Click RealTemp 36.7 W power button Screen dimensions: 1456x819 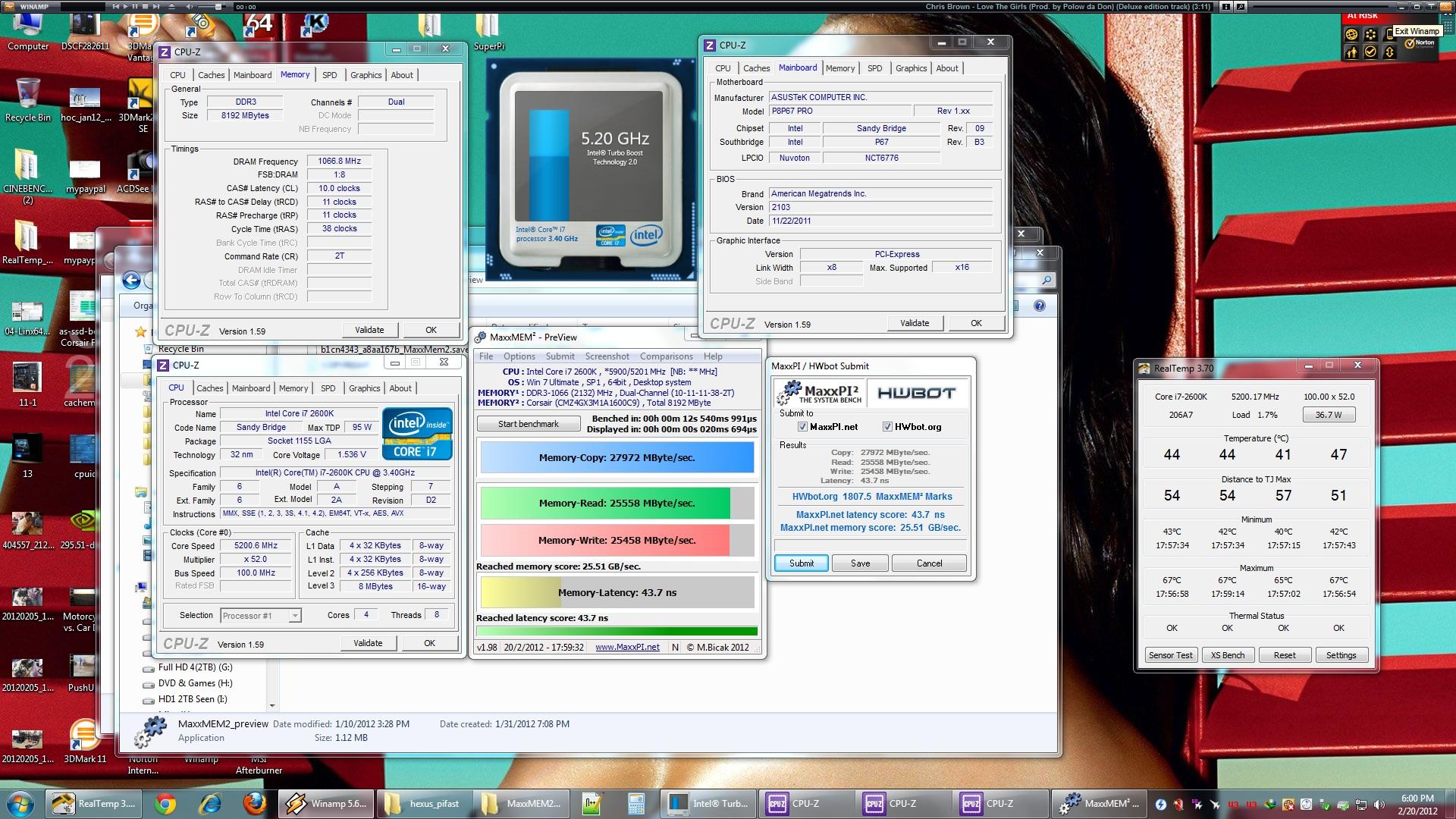pos(1329,415)
